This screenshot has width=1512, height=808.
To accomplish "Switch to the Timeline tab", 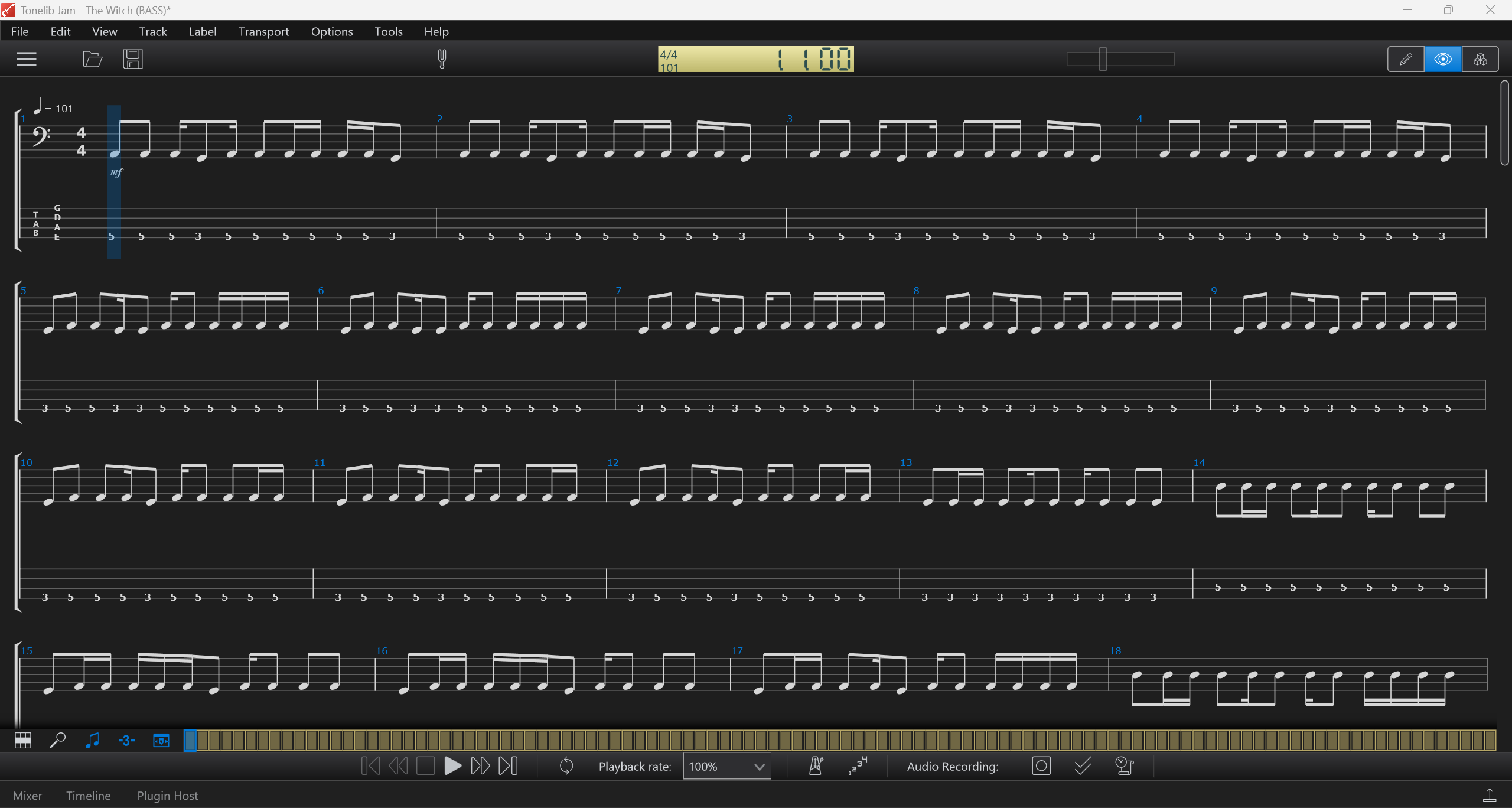I will (x=89, y=796).
